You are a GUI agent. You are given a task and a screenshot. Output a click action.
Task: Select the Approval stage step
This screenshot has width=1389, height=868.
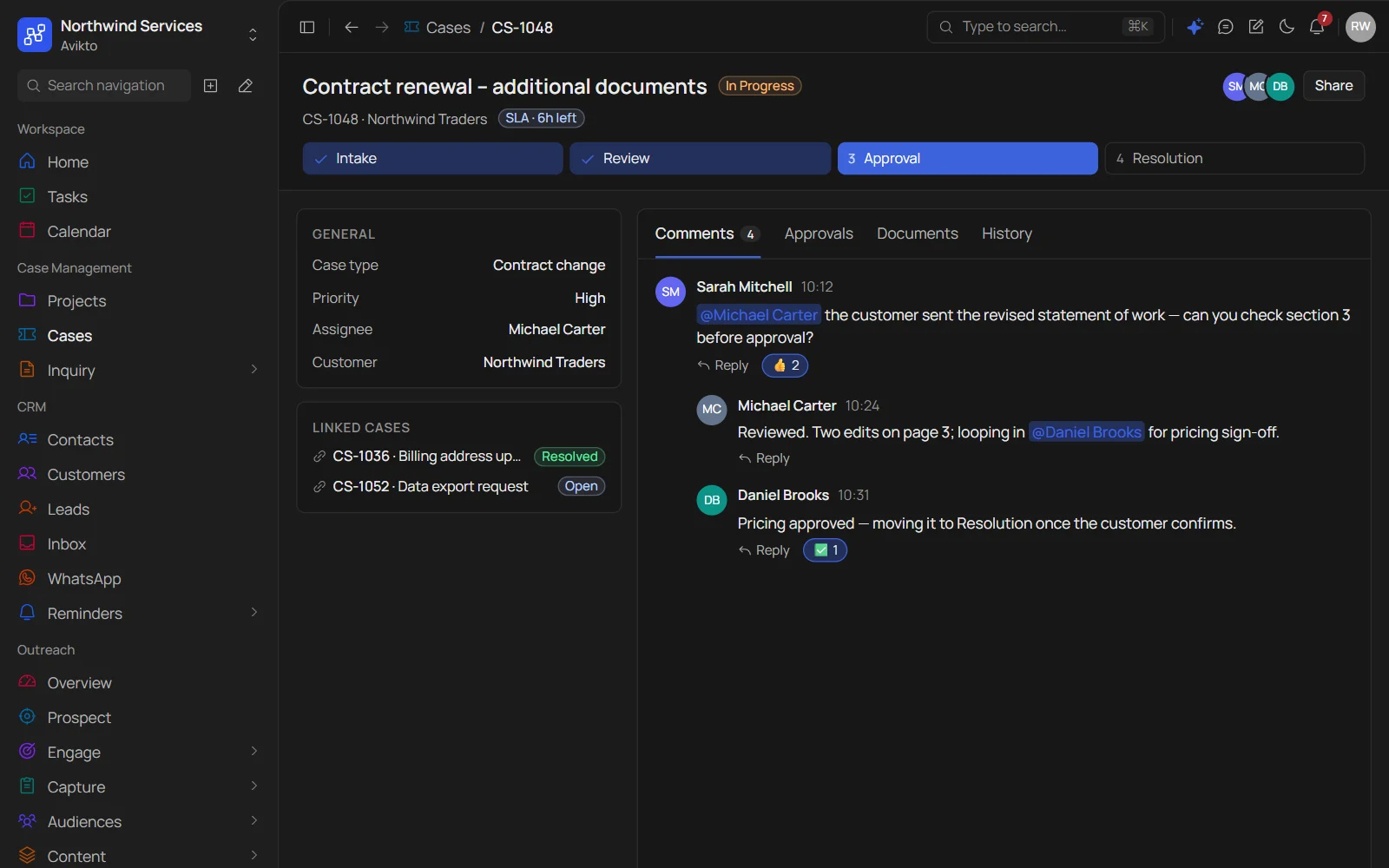(x=968, y=159)
